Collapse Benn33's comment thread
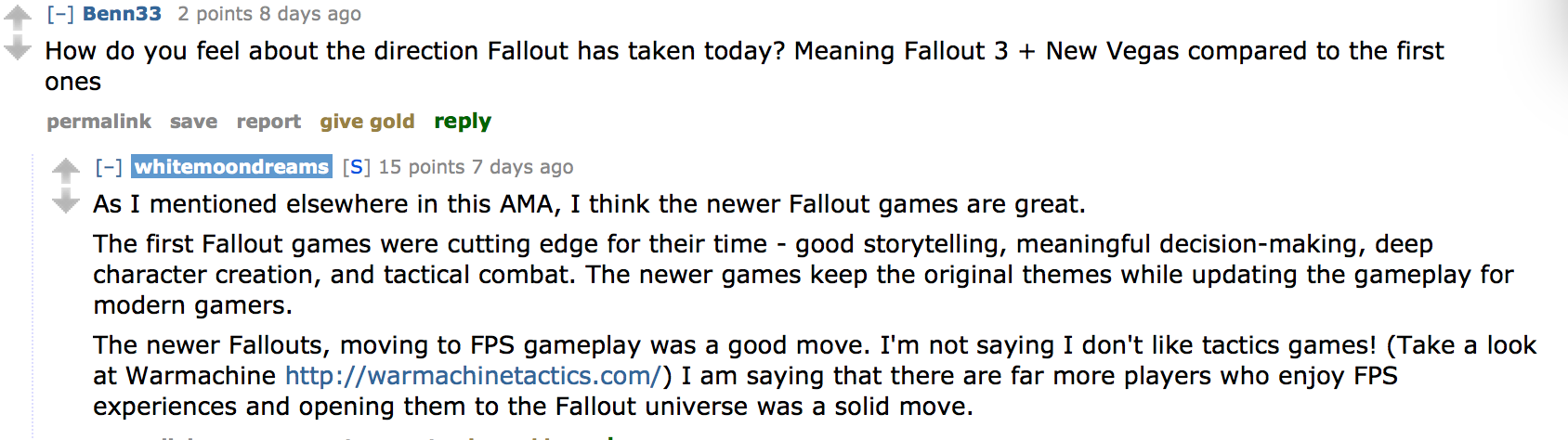Viewport: 1568px width, 440px height. coord(60,14)
